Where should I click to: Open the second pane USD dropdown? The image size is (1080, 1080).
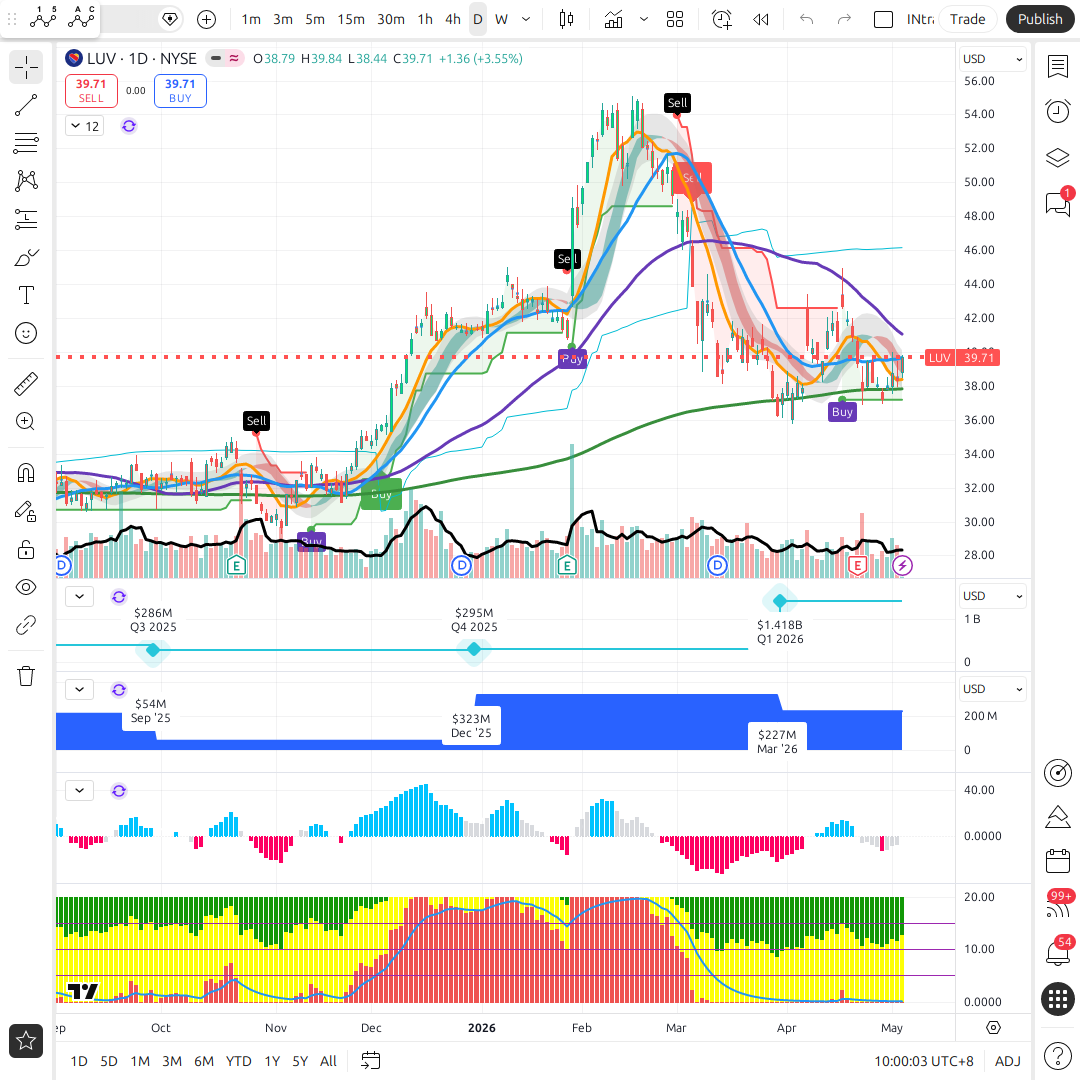coord(992,596)
